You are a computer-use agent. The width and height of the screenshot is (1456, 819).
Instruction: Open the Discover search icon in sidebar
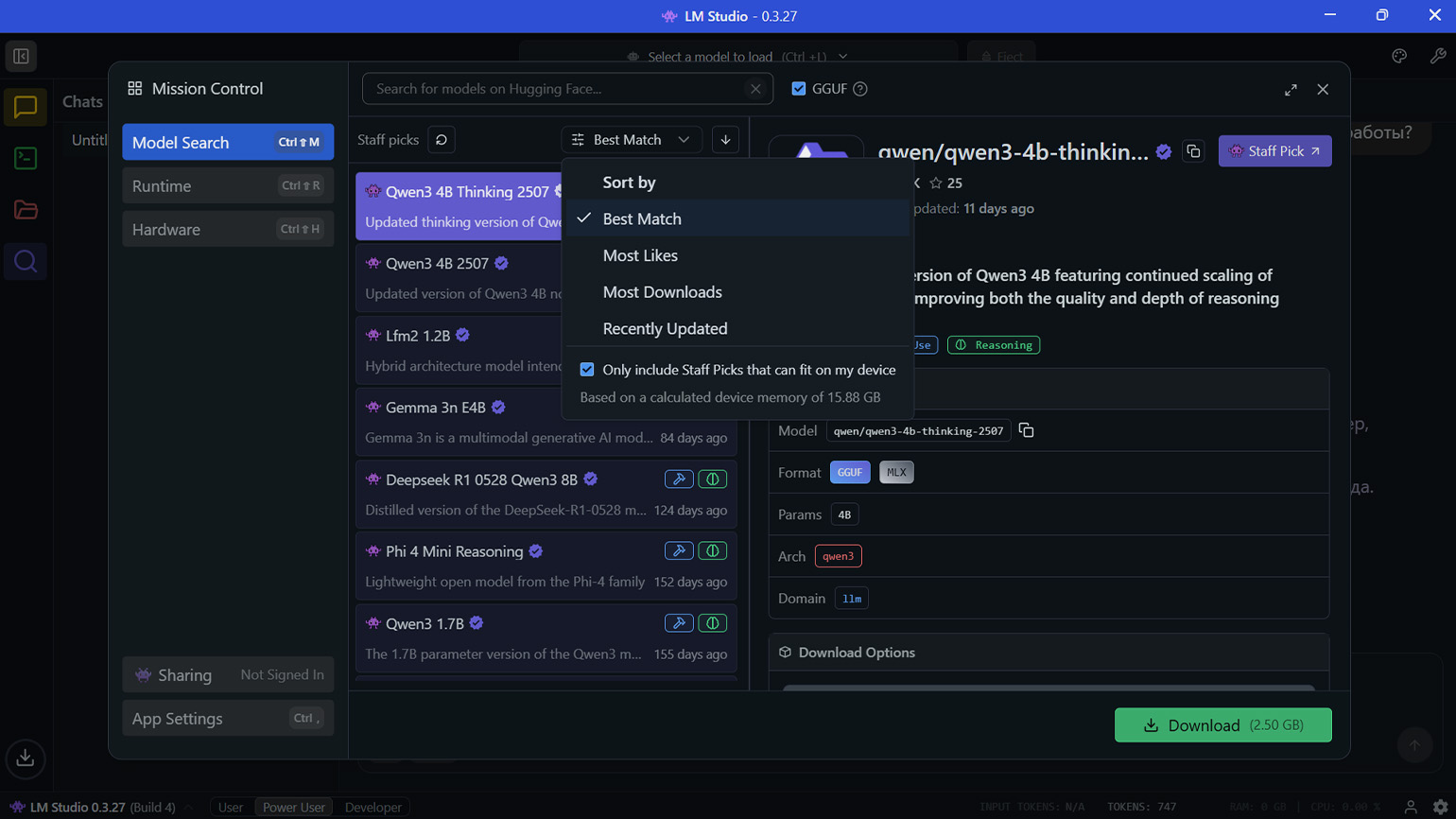(26, 261)
